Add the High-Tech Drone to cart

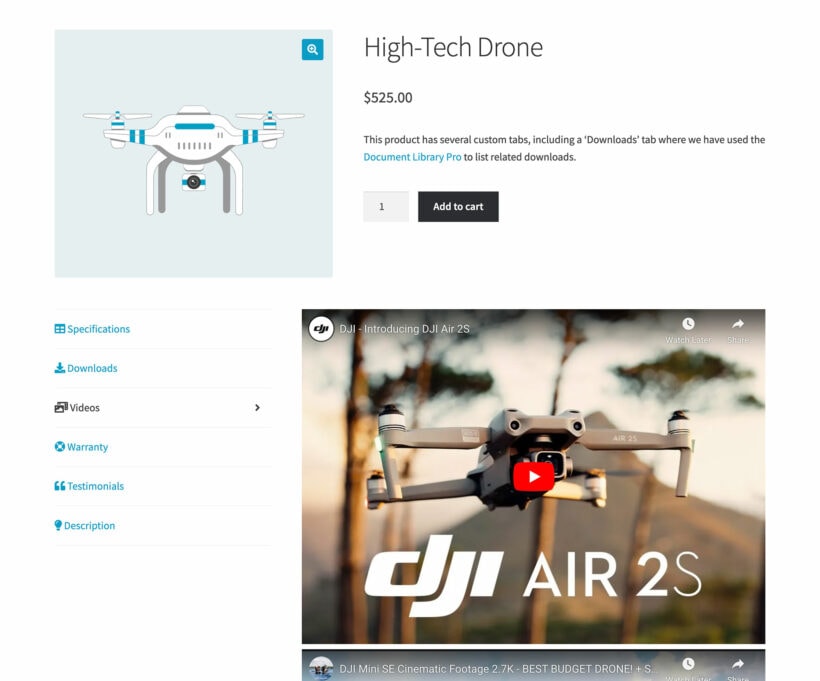pyautogui.click(x=458, y=206)
